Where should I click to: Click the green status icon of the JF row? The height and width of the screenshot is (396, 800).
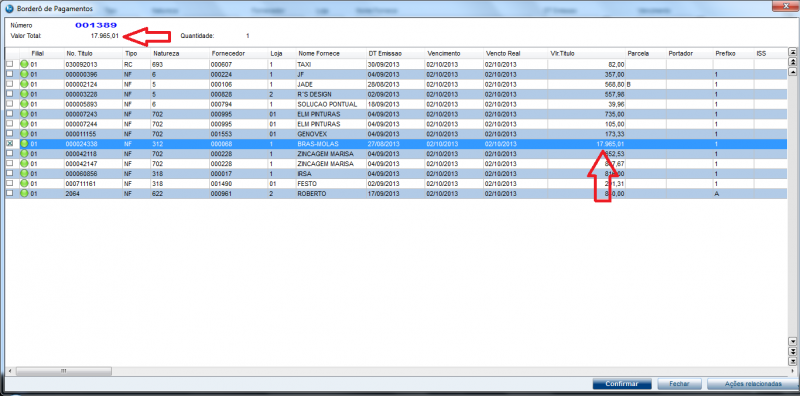[24, 75]
